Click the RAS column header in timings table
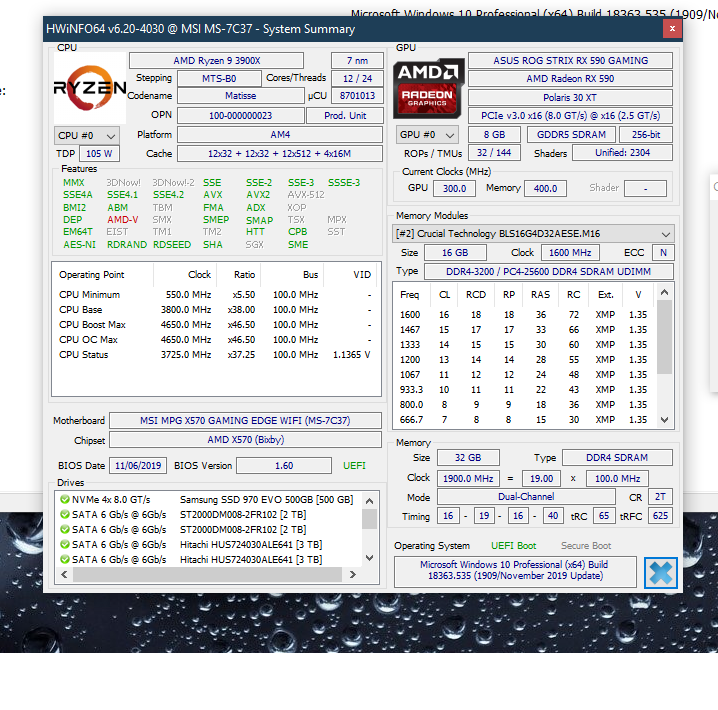Image resolution: width=718 pixels, height=710 pixels. coord(540,295)
